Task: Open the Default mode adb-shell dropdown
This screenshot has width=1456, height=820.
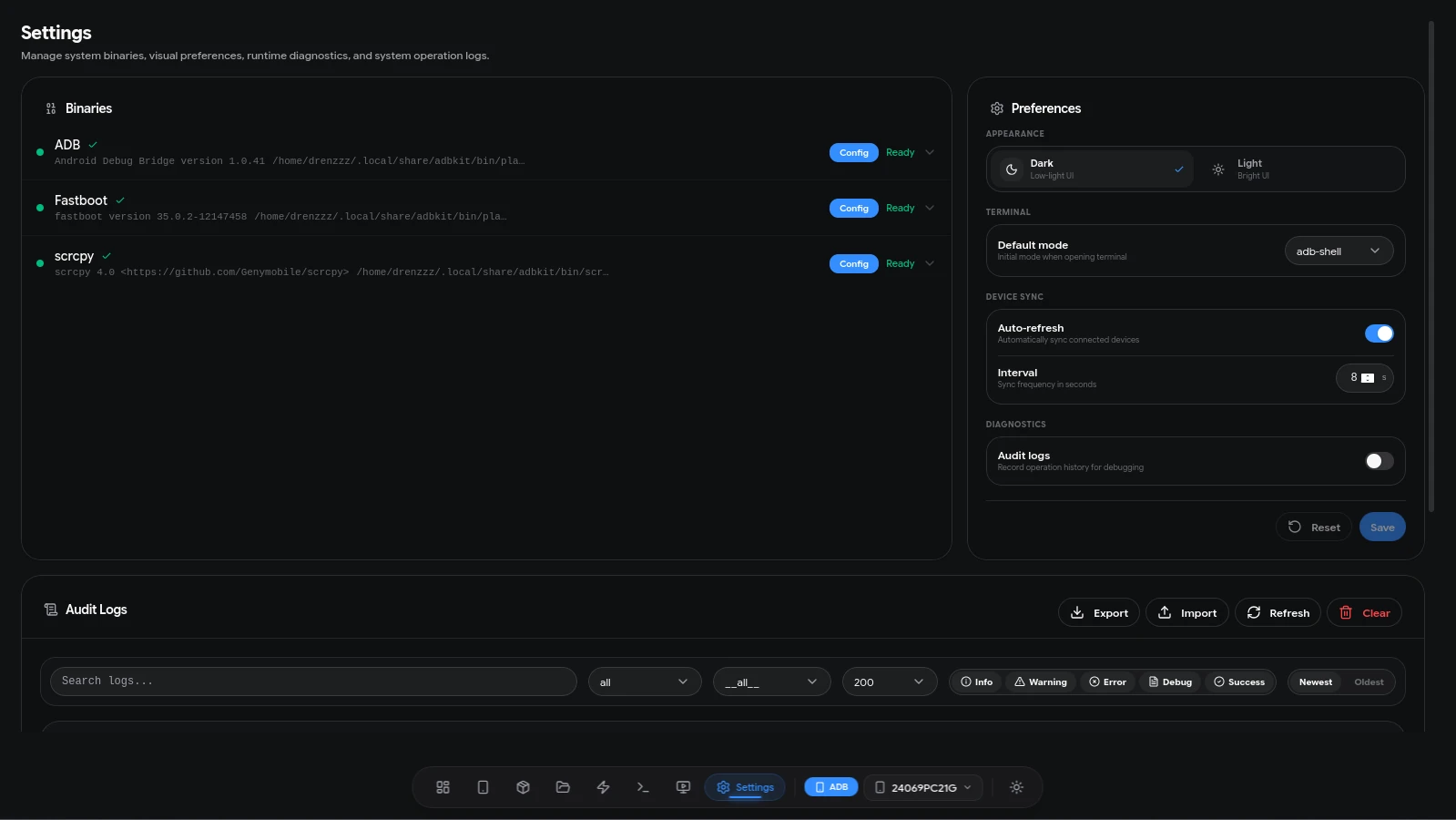Action: [x=1339, y=251]
